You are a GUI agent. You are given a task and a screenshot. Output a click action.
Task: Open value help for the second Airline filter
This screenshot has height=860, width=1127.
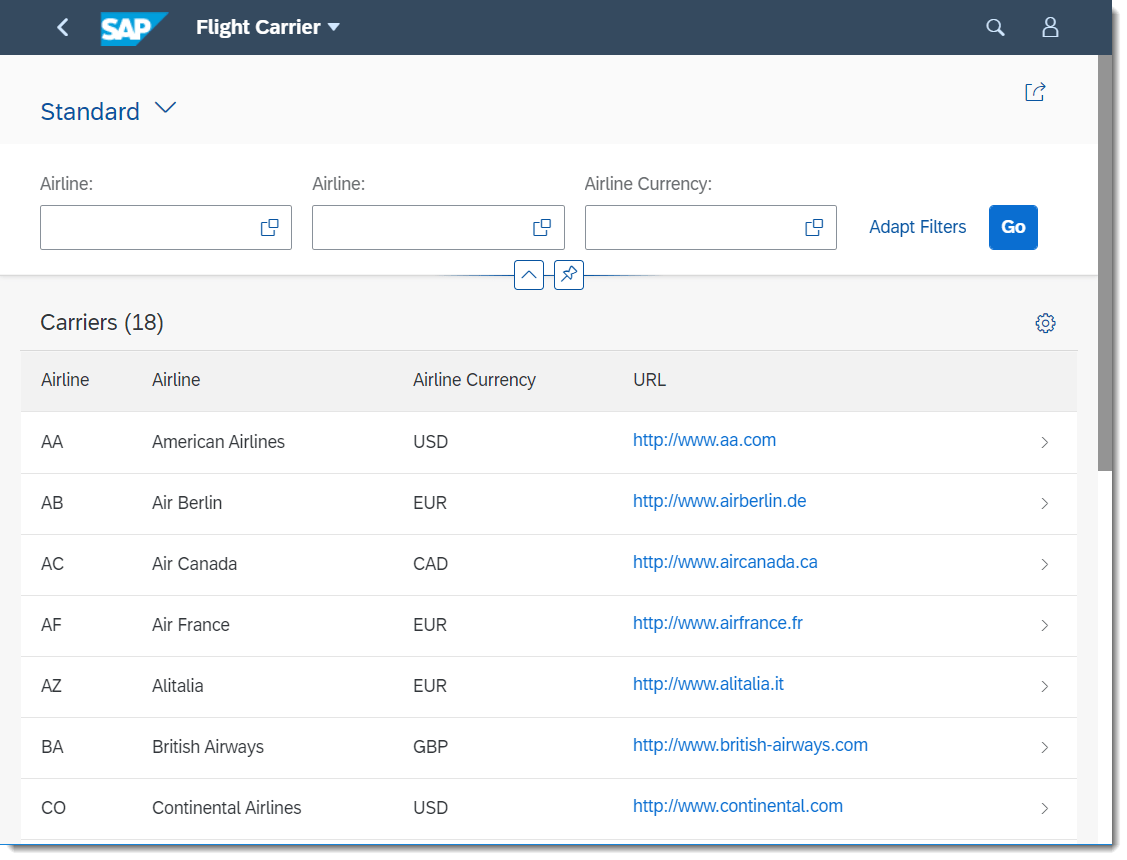541,227
